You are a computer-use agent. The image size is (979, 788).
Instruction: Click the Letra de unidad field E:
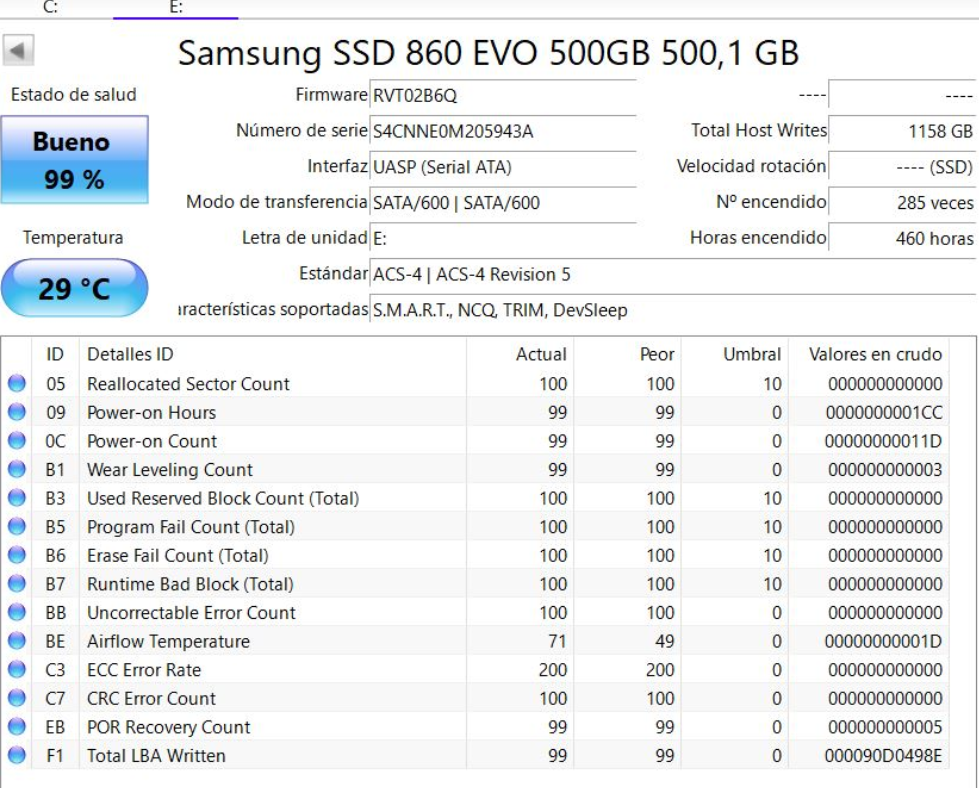pyautogui.click(x=503, y=239)
